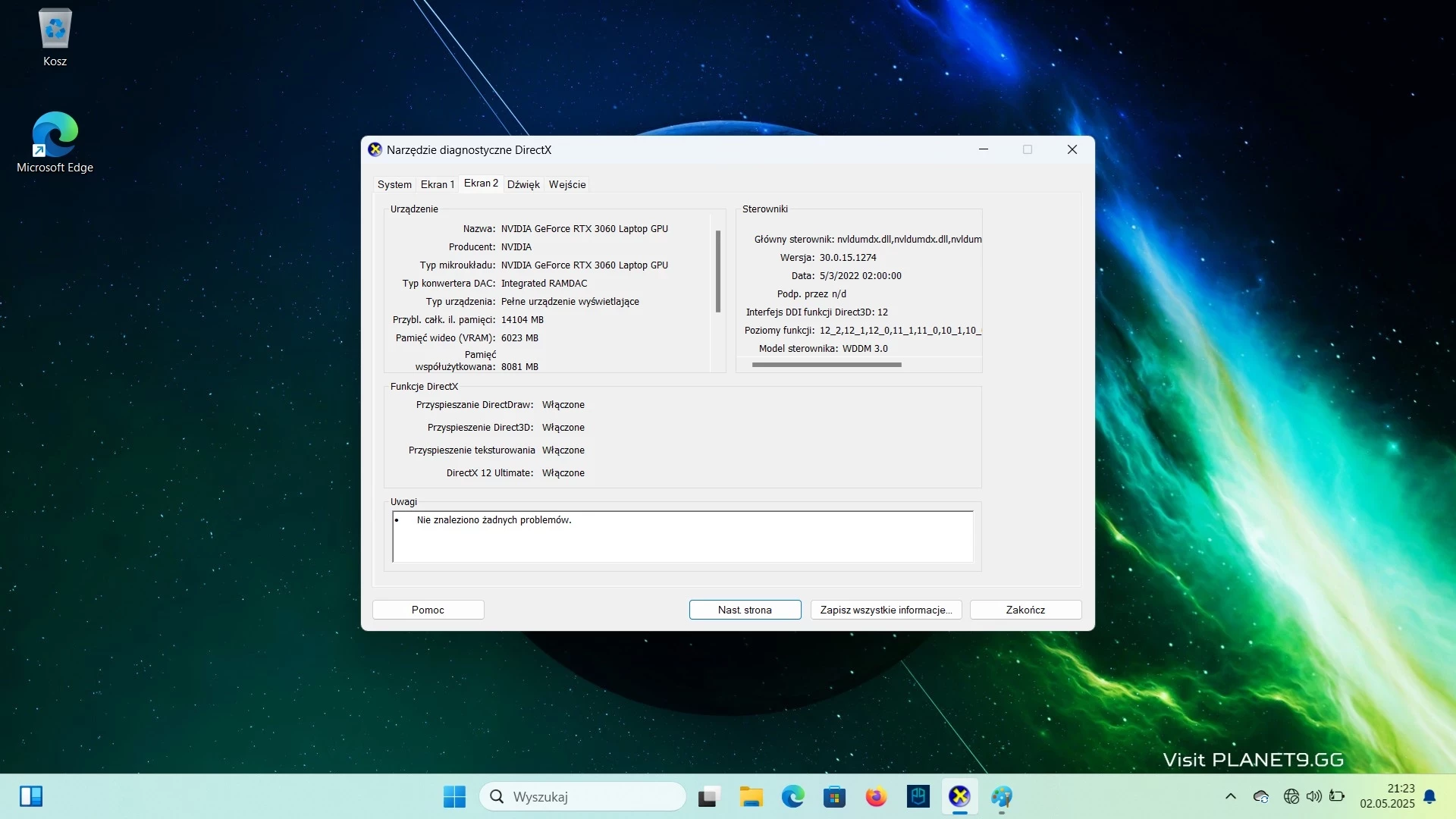Screen dimensions: 1456x819
Task: Open volume control in system tray
Action: tap(1314, 796)
